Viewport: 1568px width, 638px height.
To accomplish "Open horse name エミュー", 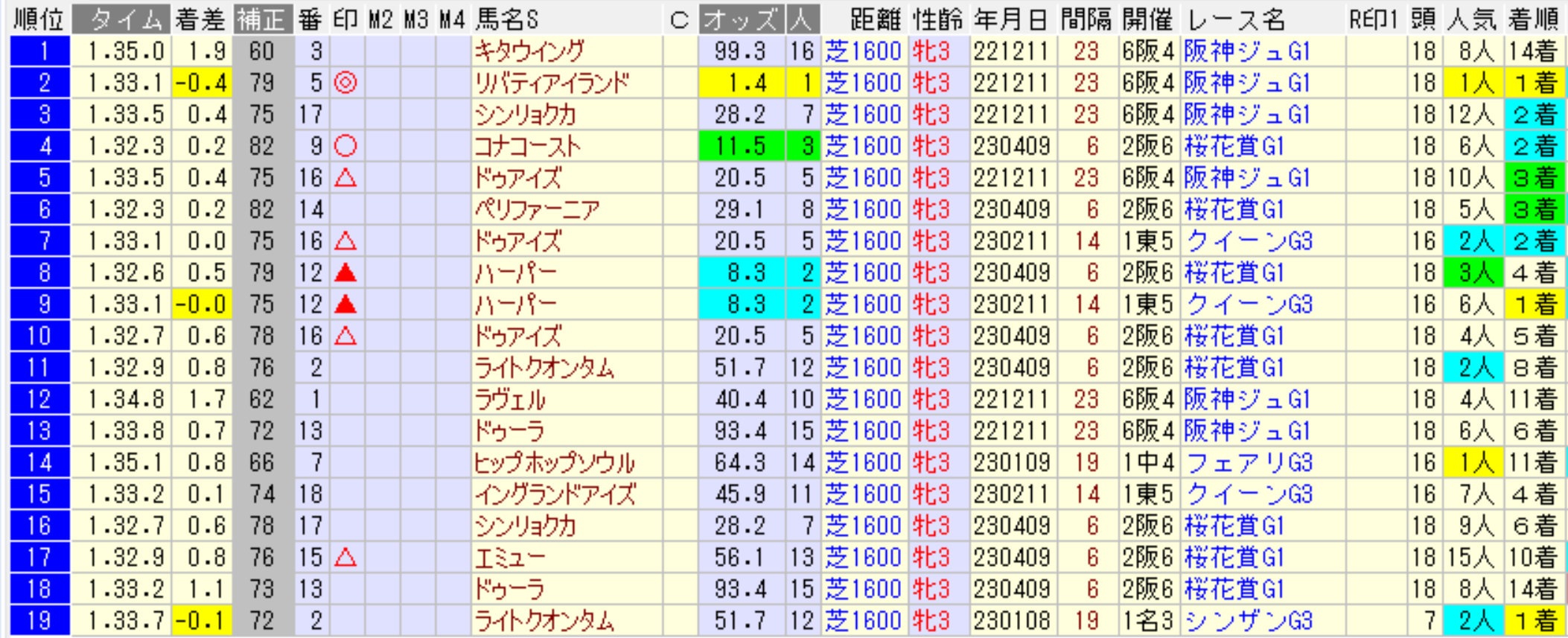I will pos(510,558).
